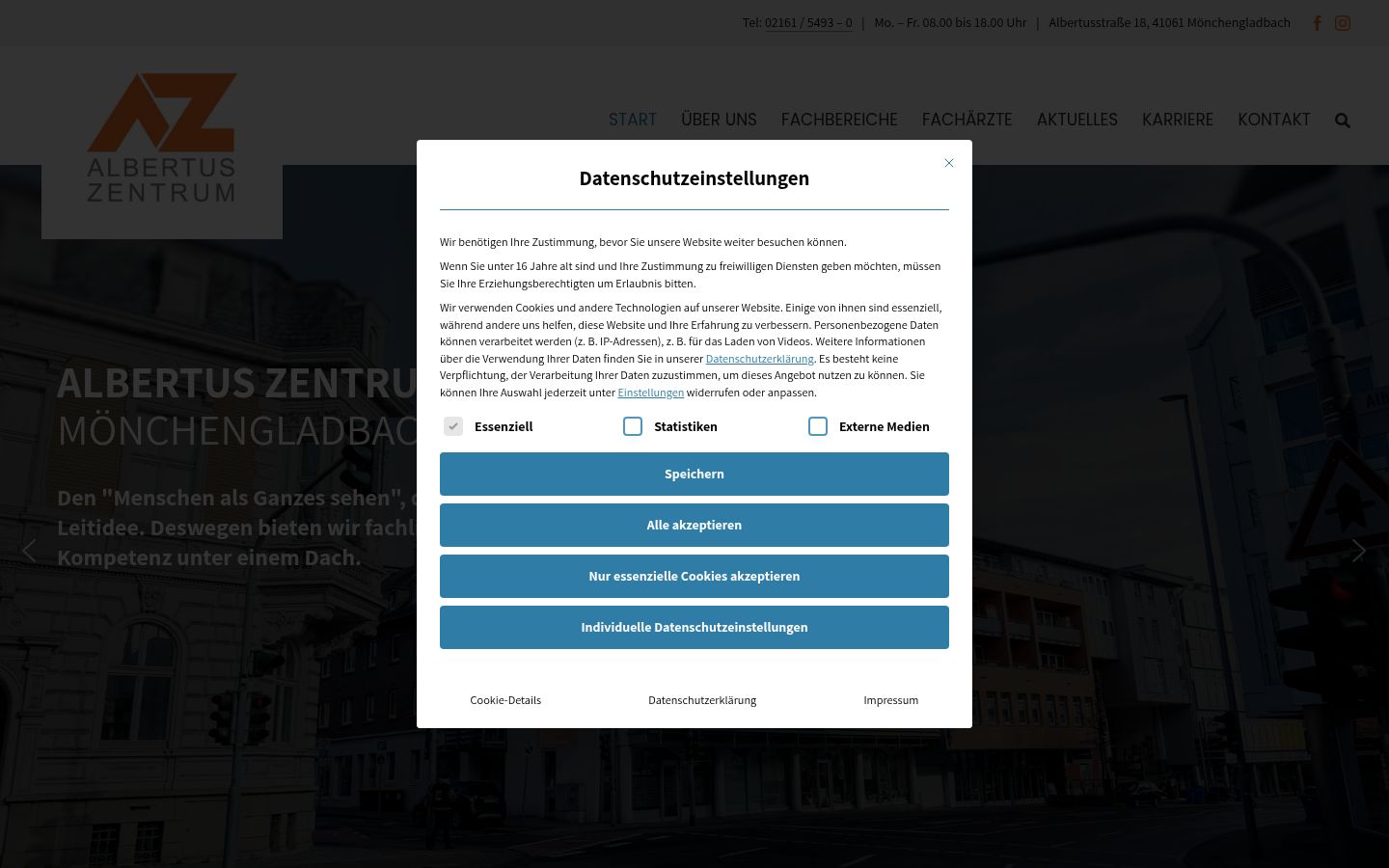Enable the Externe Medien checkbox
Viewport: 1389px width, 868px height.
click(x=818, y=426)
